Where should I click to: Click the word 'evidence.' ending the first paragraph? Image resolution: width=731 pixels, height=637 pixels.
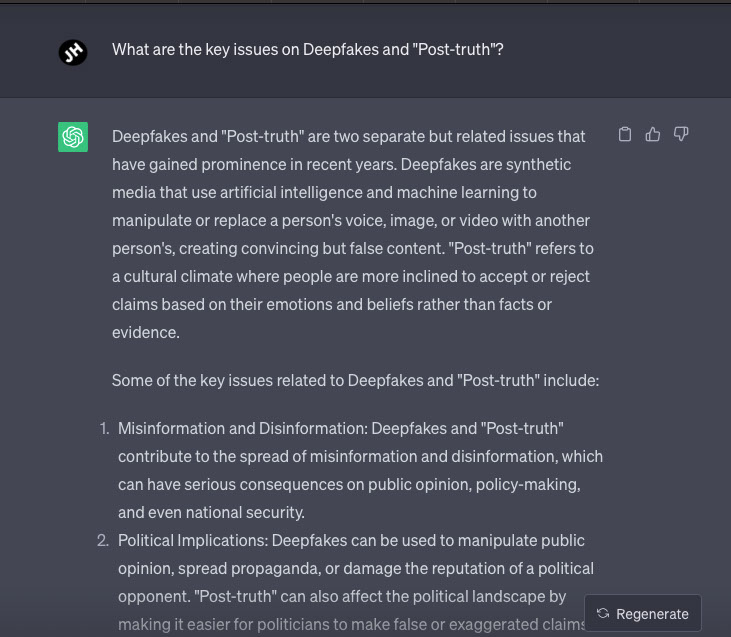146,332
